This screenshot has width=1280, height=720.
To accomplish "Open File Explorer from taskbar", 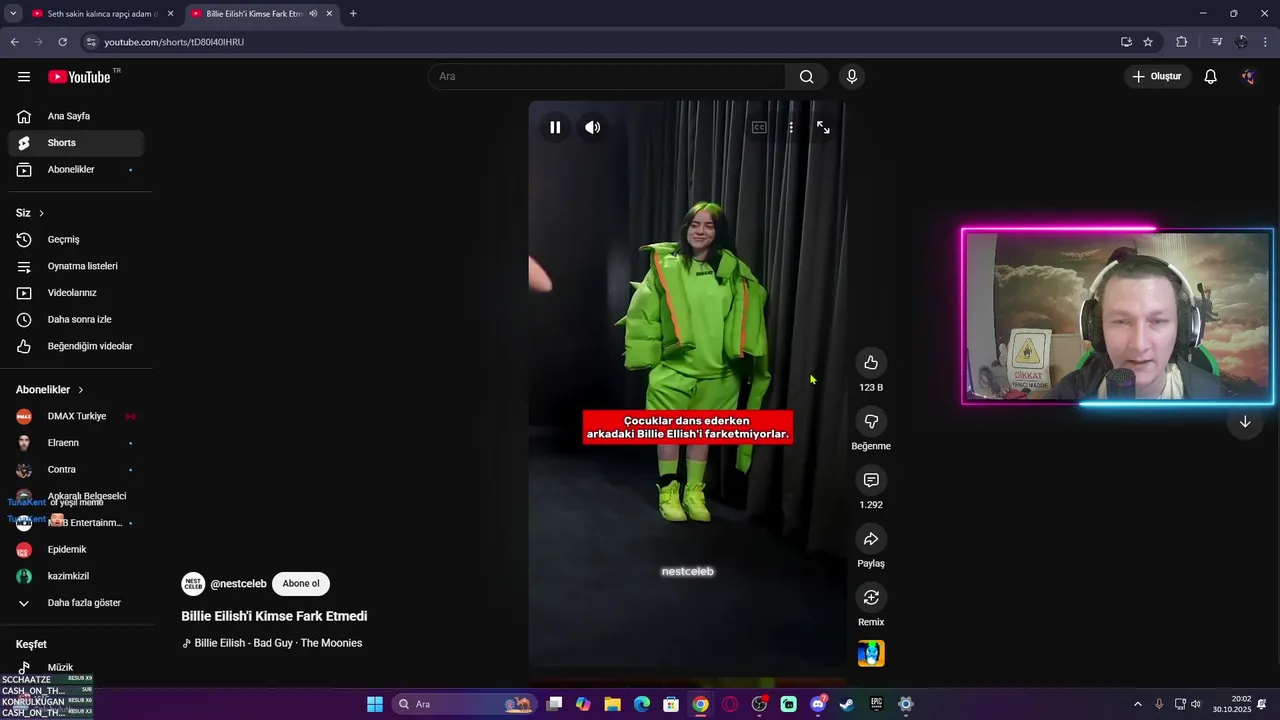I will [x=612, y=704].
